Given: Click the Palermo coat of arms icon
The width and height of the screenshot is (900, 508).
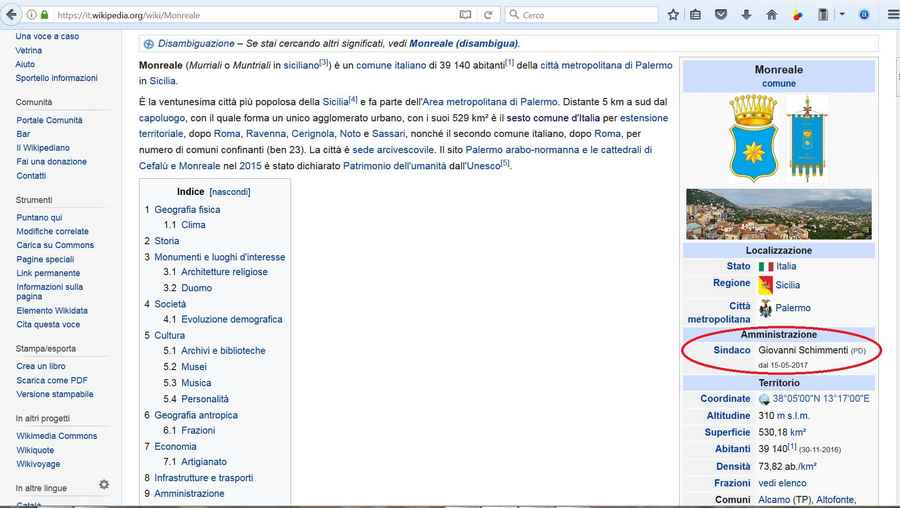Looking at the screenshot, I should click(765, 308).
